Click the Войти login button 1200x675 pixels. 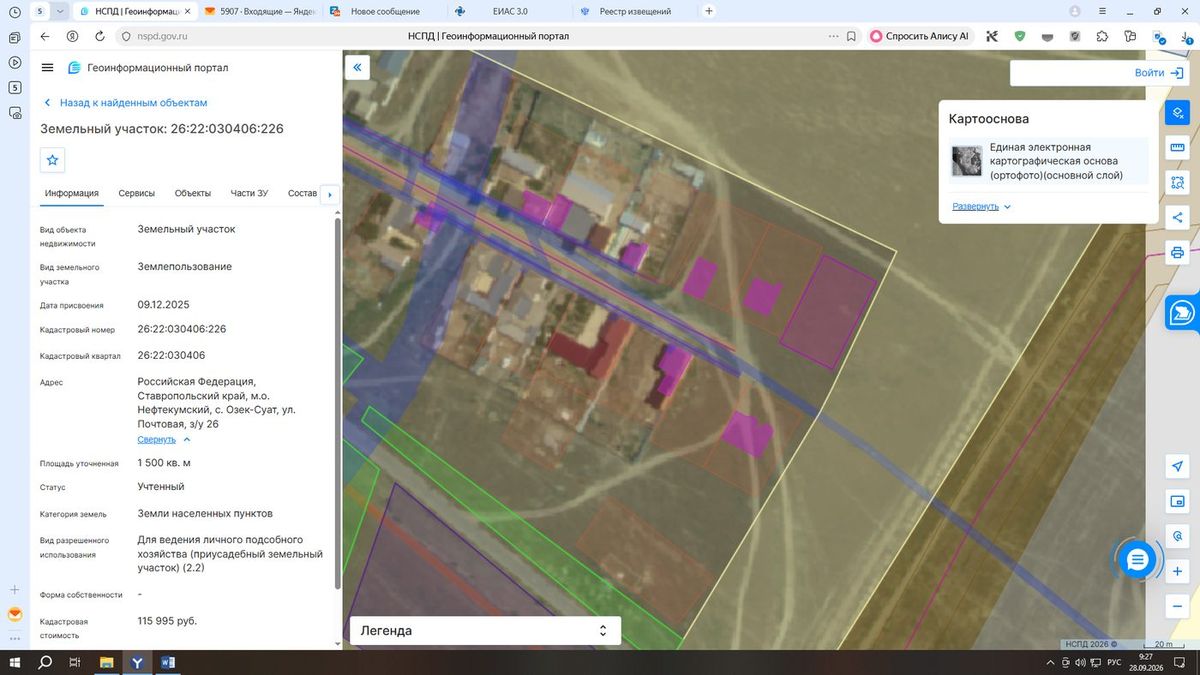pos(1160,73)
